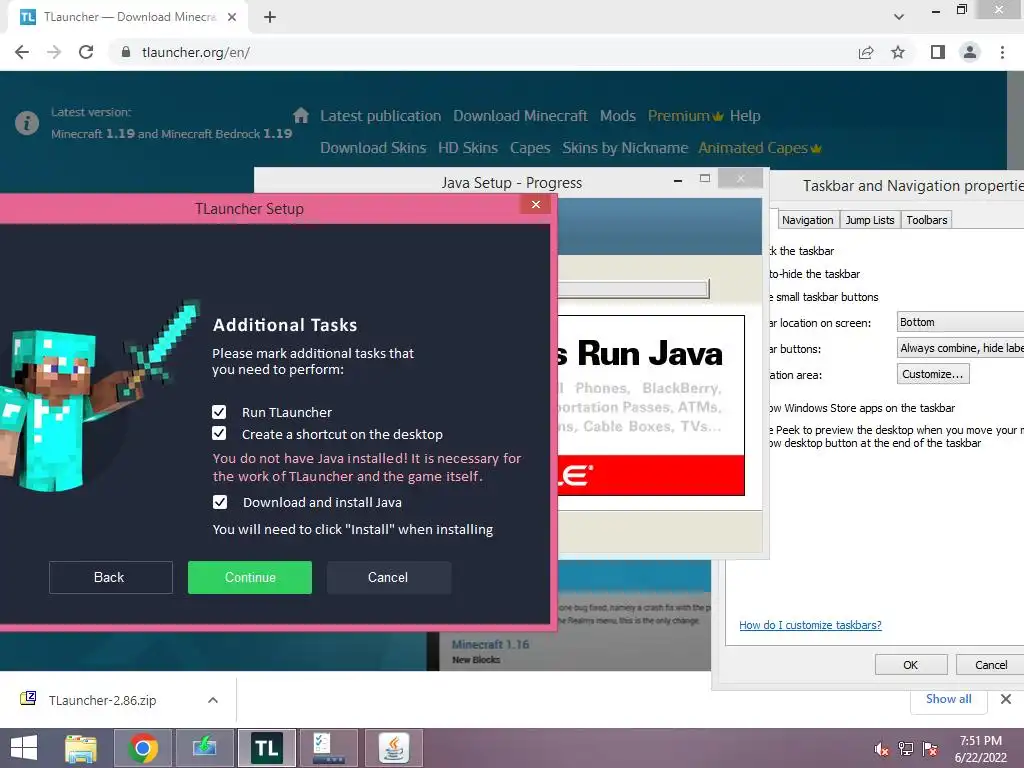The width and height of the screenshot is (1024, 768).
Task: Open How do I customize taskbars? link
Action: coord(810,625)
